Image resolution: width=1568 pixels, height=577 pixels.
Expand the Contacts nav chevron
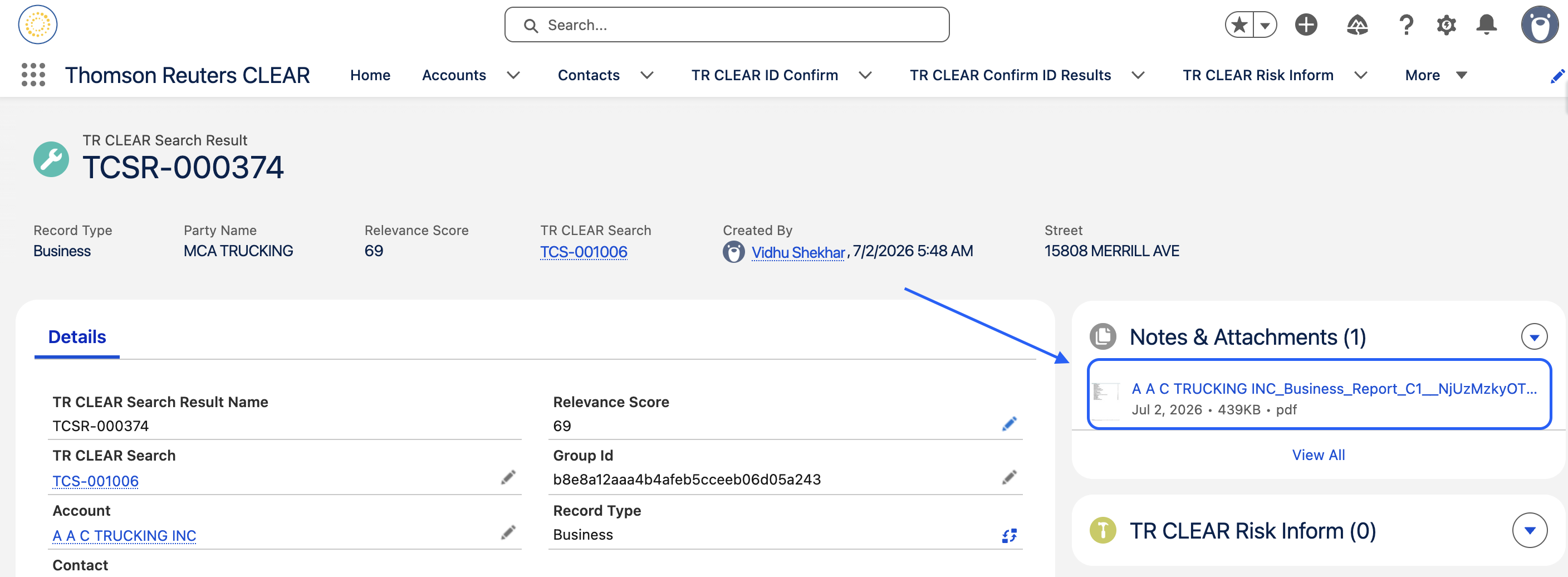pyautogui.click(x=647, y=76)
